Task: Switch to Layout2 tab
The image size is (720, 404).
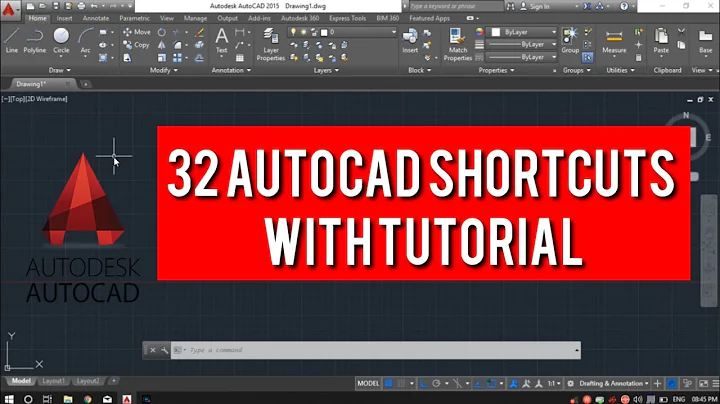Action: (88, 381)
